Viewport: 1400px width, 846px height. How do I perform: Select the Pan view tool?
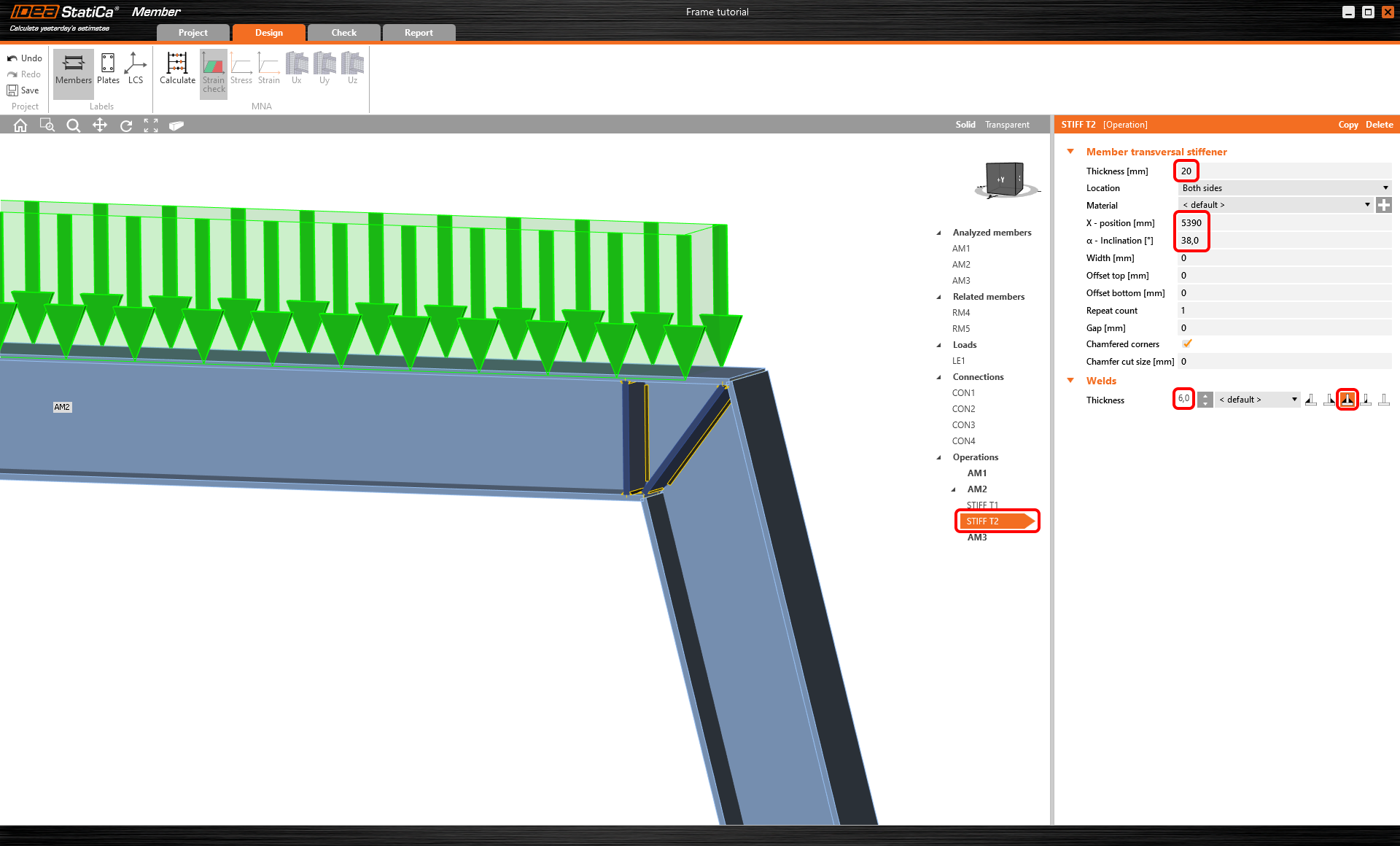tap(100, 125)
